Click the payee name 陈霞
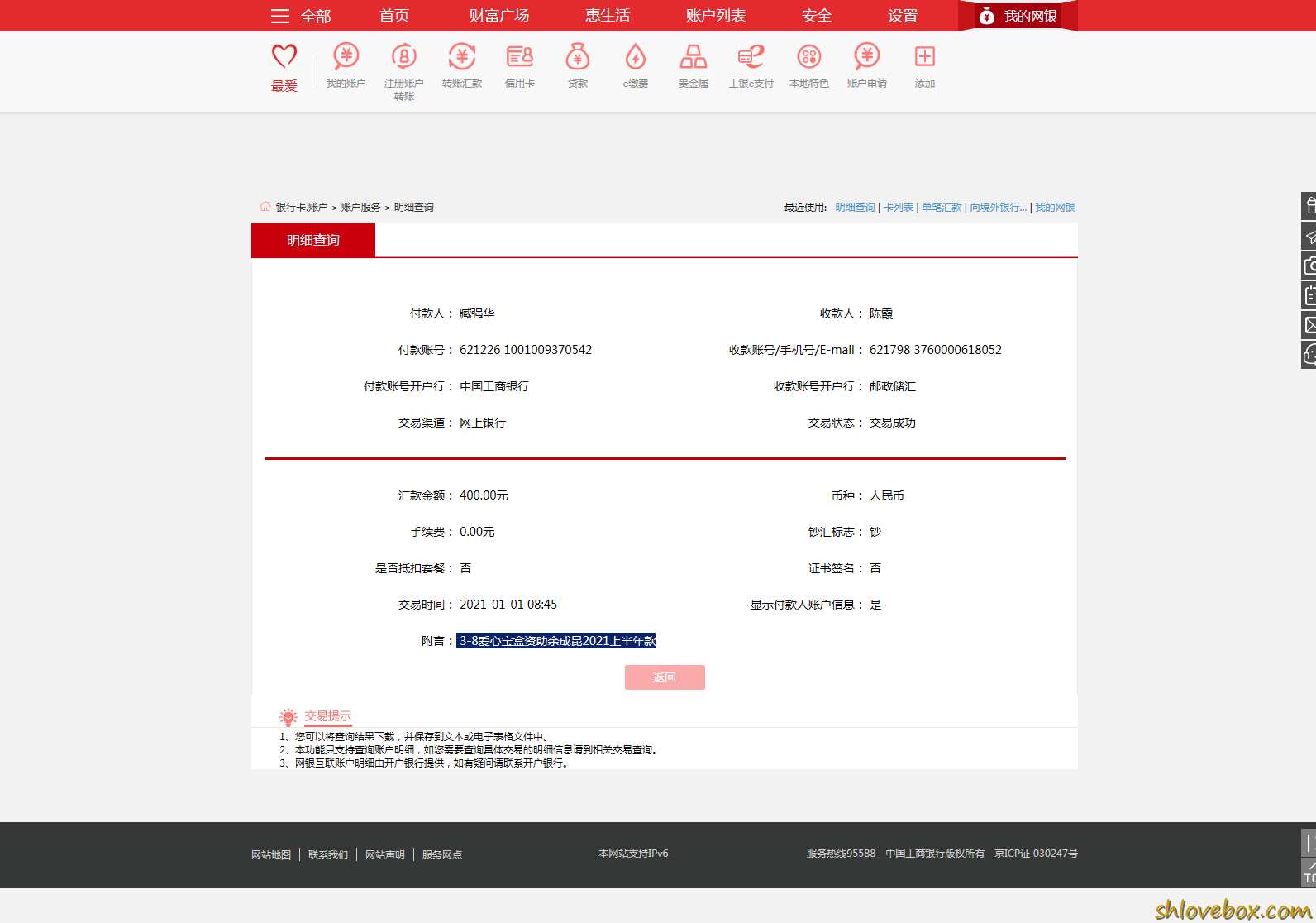The width and height of the screenshot is (1316, 923). tap(881, 313)
